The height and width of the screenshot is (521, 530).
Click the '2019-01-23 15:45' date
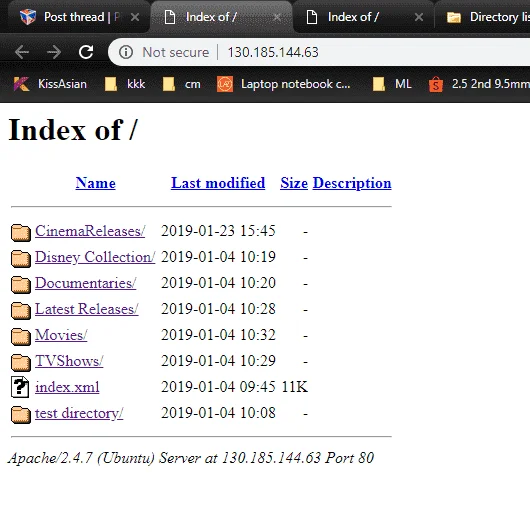pyautogui.click(x=218, y=231)
